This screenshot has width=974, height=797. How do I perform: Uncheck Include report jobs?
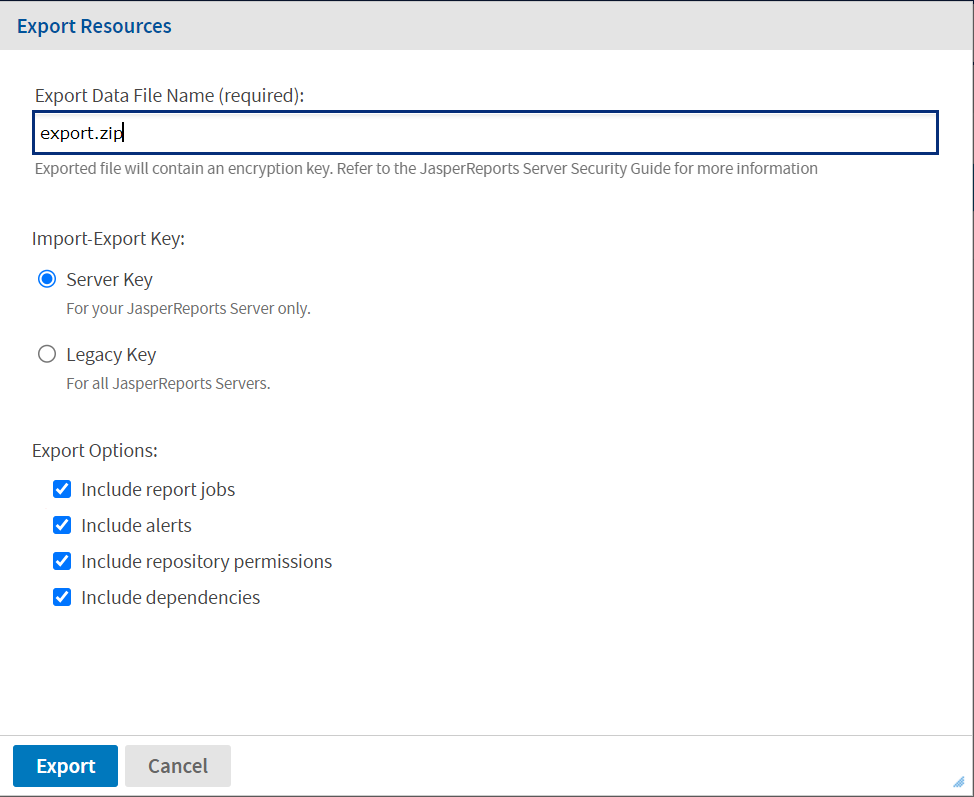point(62,490)
